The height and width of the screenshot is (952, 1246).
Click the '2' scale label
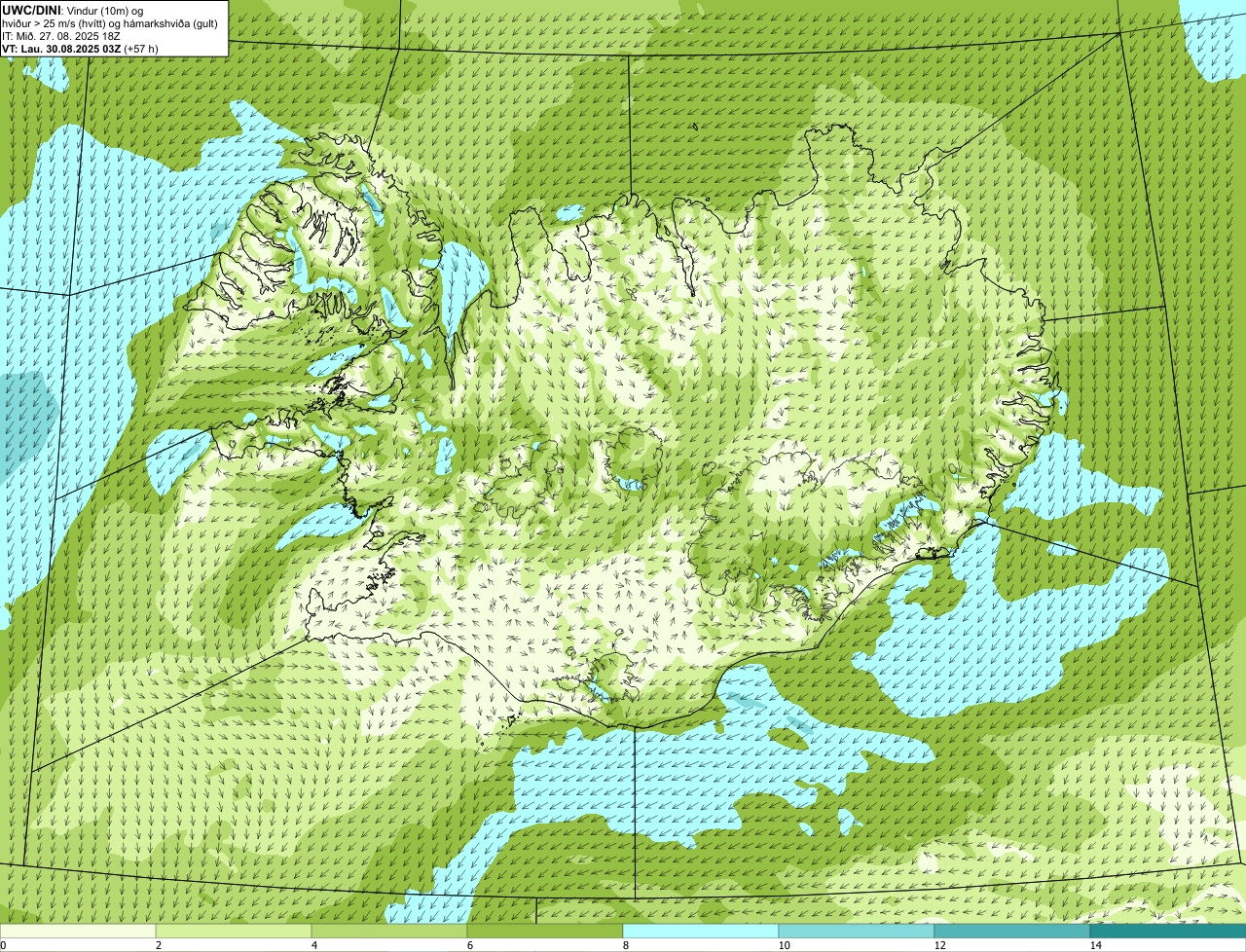click(158, 945)
